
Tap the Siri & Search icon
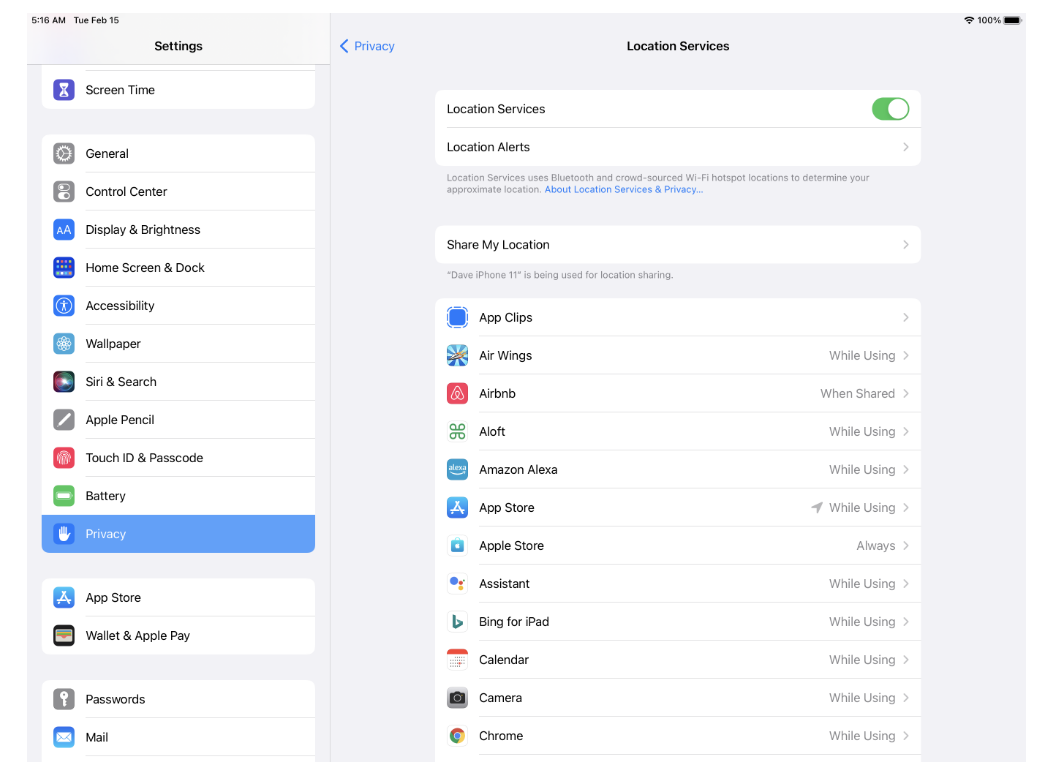click(64, 382)
